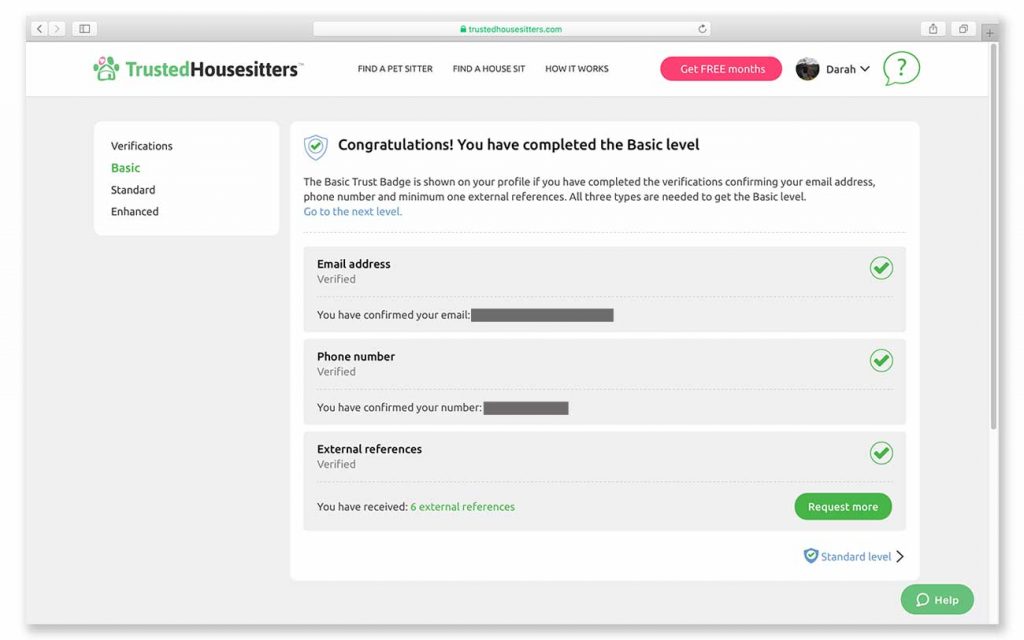
Task: Click the Request more button
Action: [843, 507]
